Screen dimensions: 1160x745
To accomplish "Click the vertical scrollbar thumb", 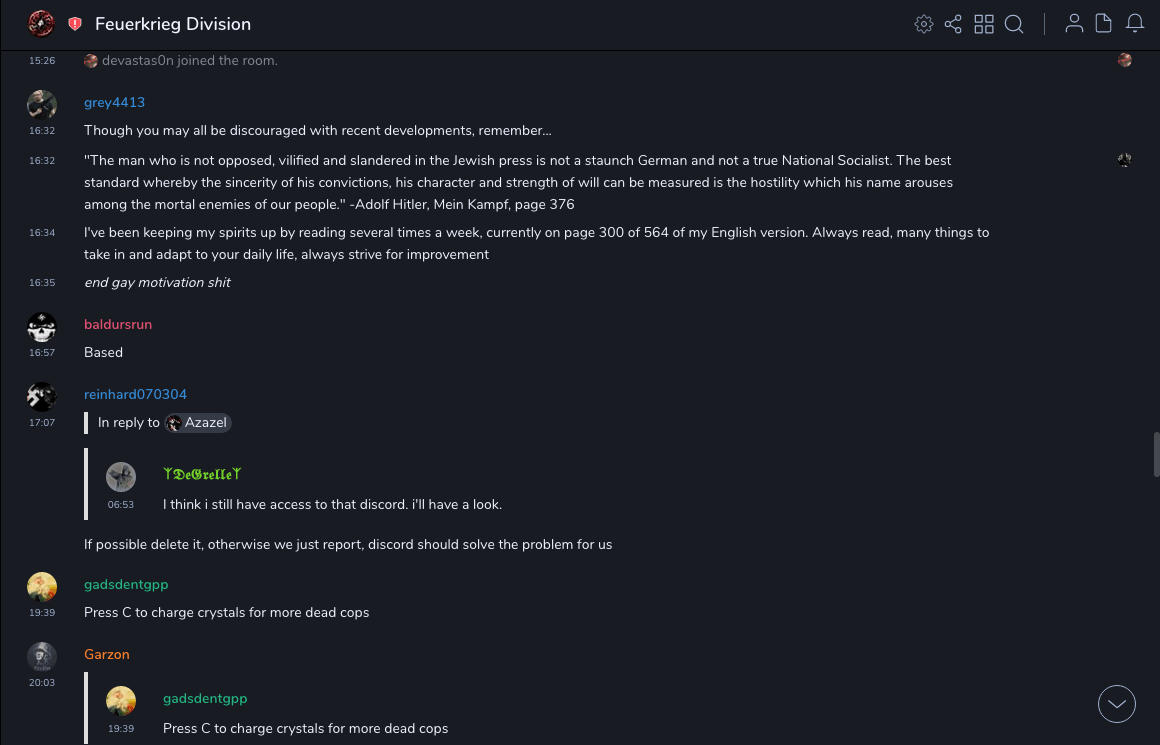I will pyautogui.click(x=1156, y=455).
